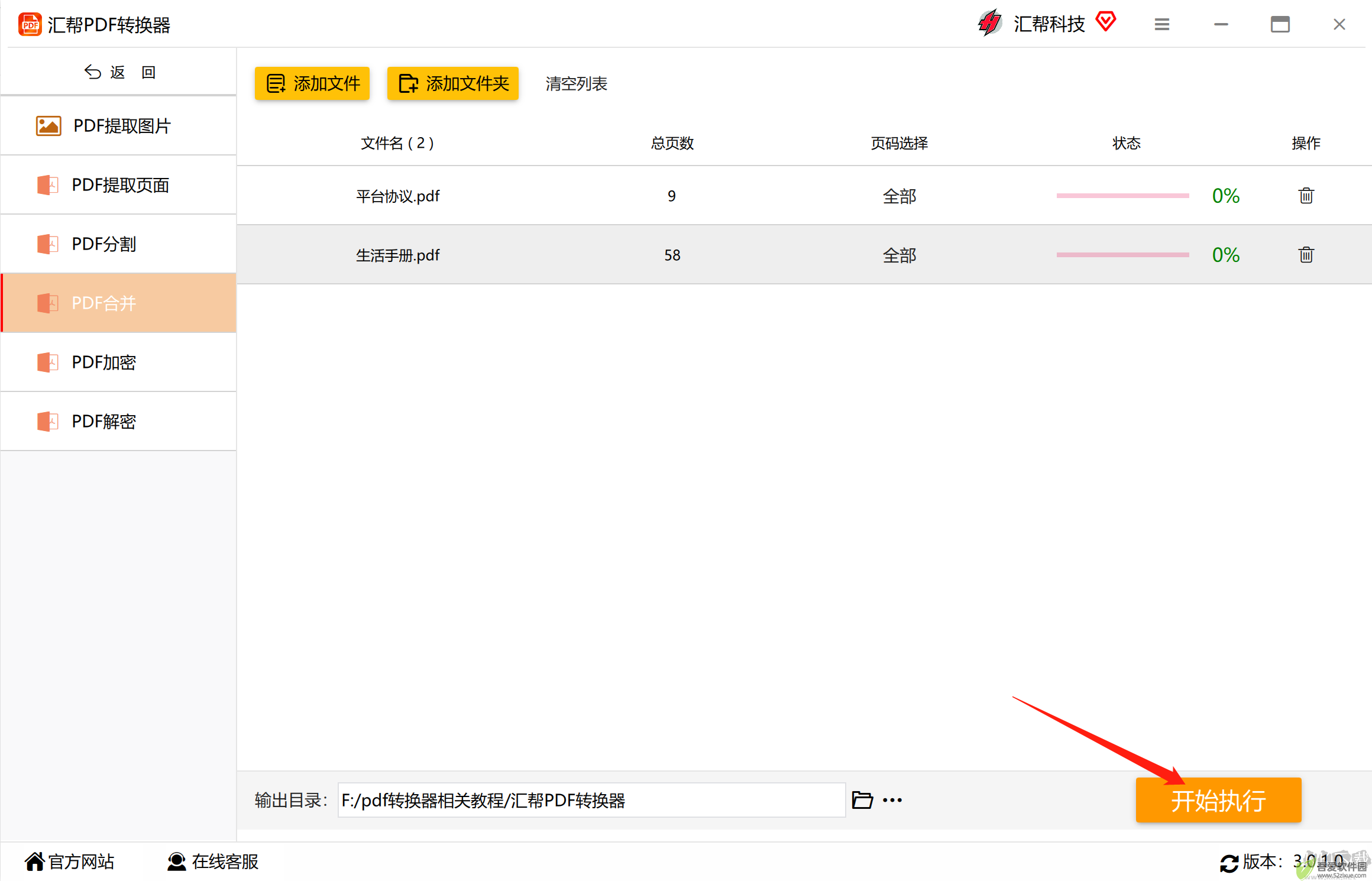
Task: Click page selection 全部 for 生活手册.pdf
Action: pos(899,255)
